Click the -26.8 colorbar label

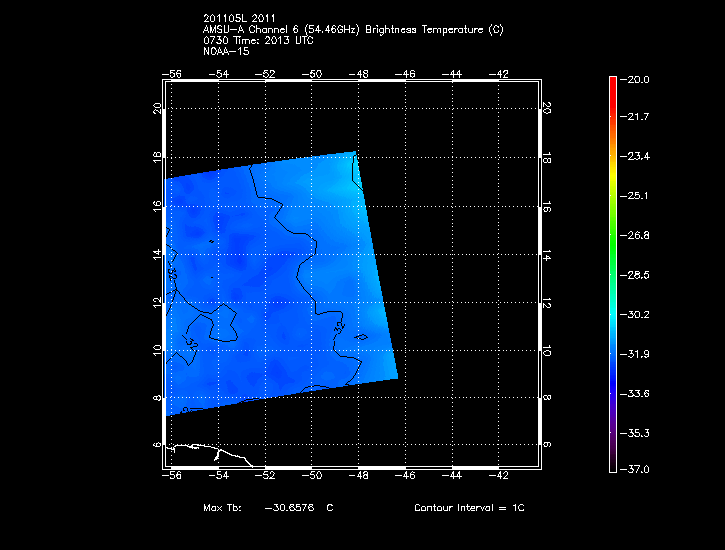(635, 235)
